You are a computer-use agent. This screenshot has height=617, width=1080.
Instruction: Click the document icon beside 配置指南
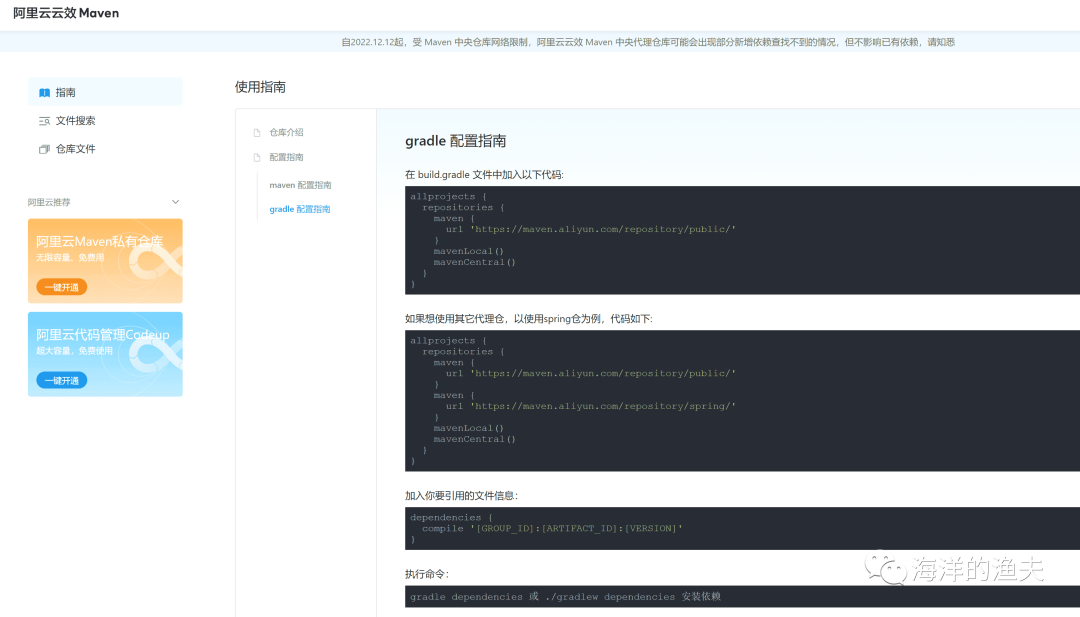click(x=257, y=157)
